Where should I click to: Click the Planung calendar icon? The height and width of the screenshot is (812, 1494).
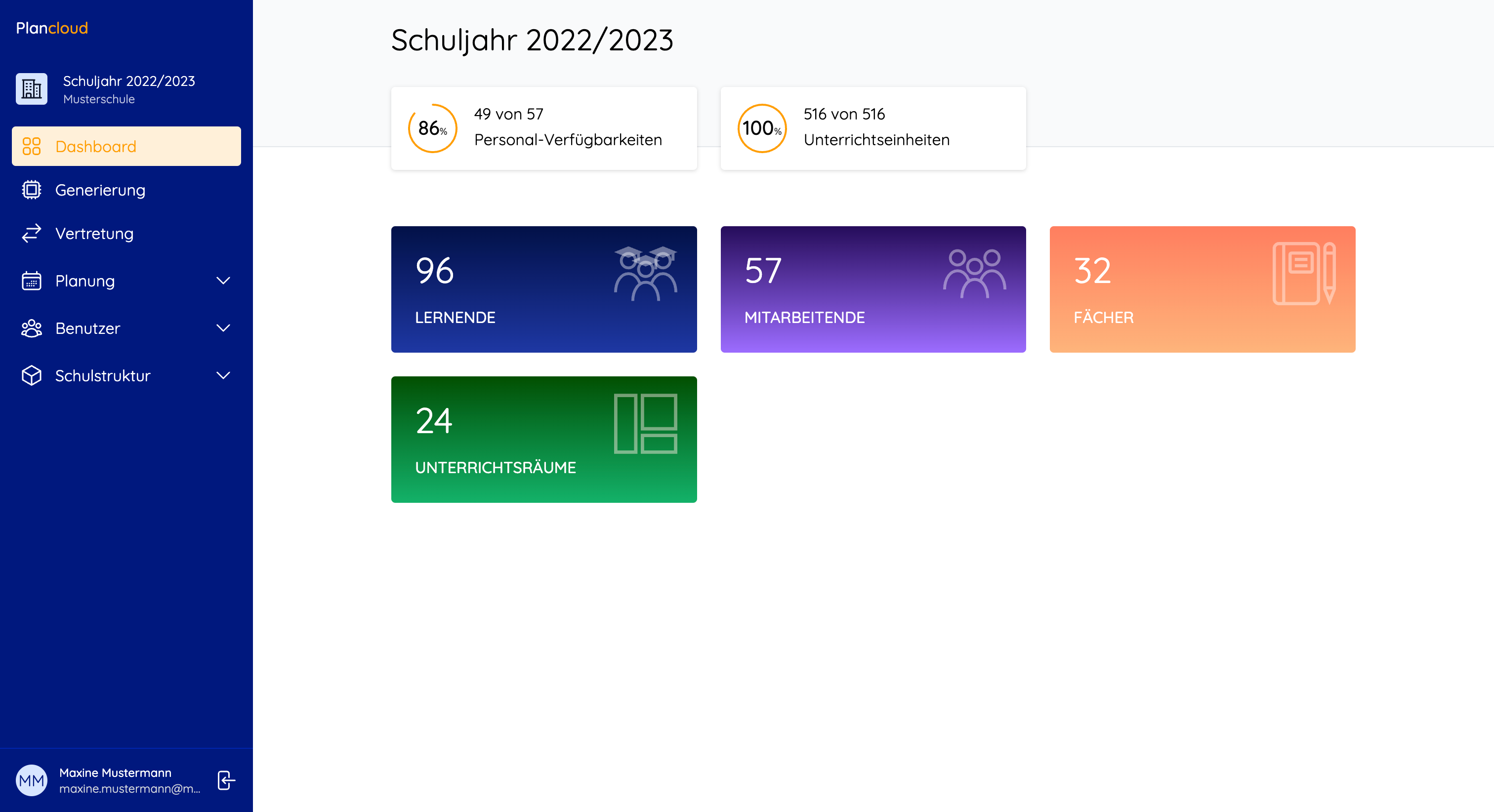[31, 281]
